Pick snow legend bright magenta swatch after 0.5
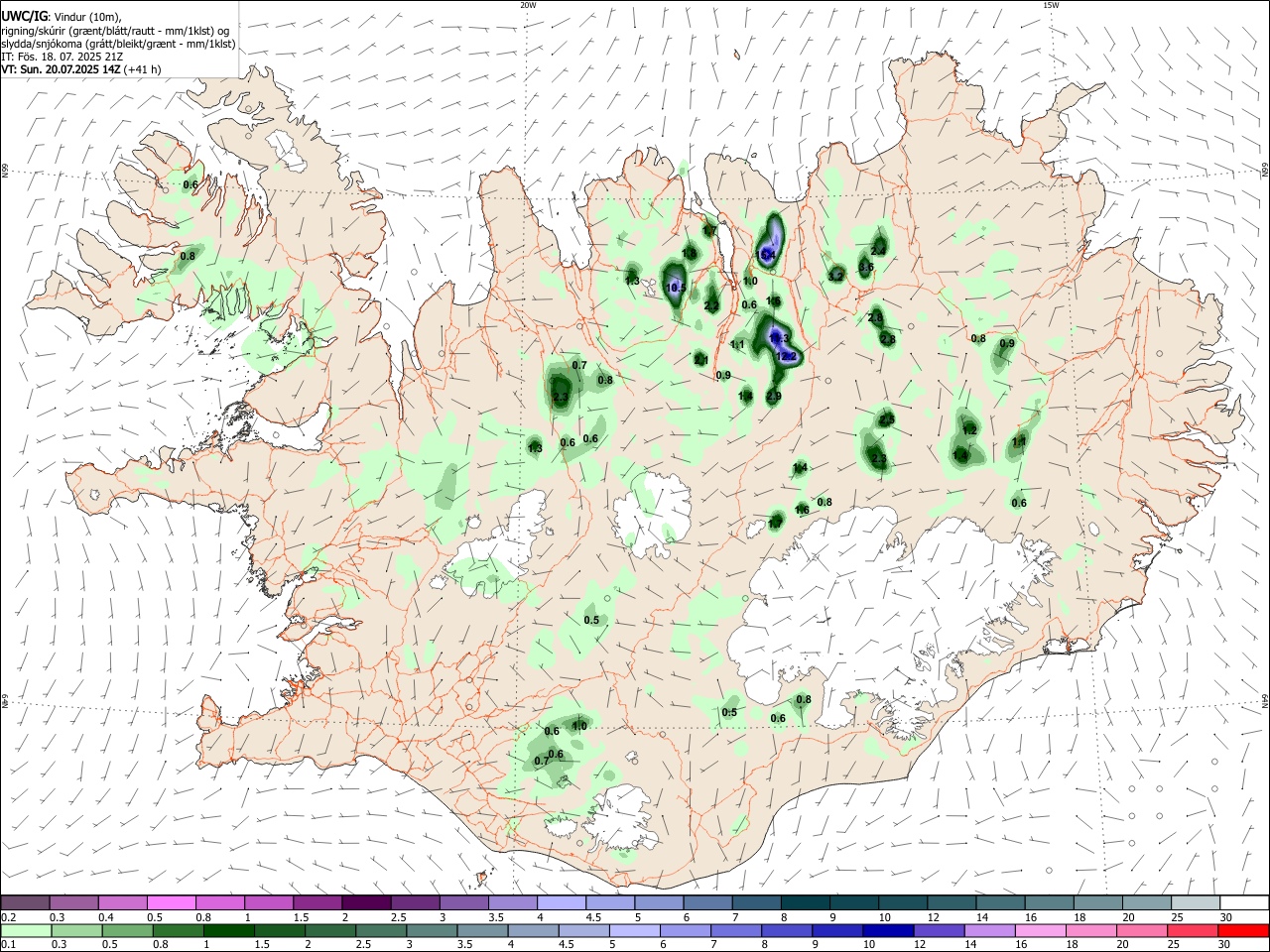The width and height of the screenshot is (1270, 952). coord(171,903)
